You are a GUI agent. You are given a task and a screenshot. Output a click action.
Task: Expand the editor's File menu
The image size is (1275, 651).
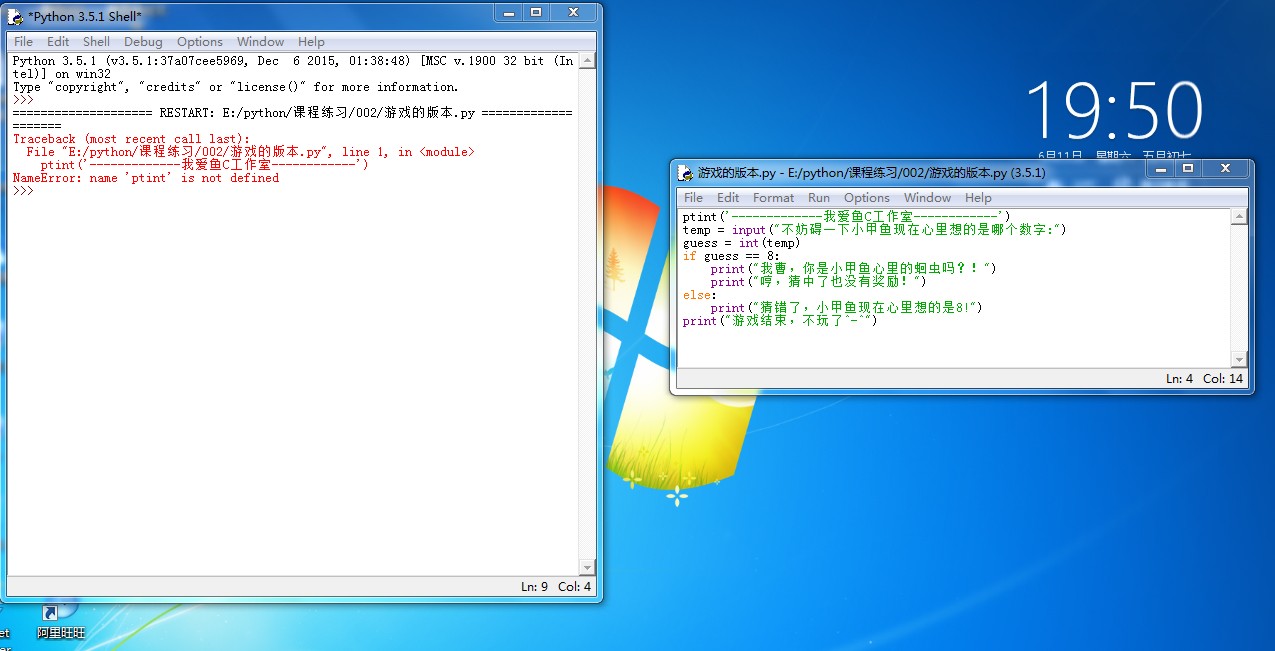(693, 198)
